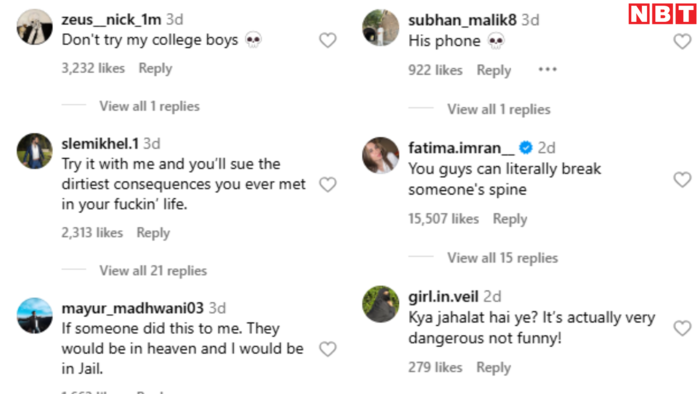
Task: Expand 'View all 15 replies'
Action: point(503,258)
